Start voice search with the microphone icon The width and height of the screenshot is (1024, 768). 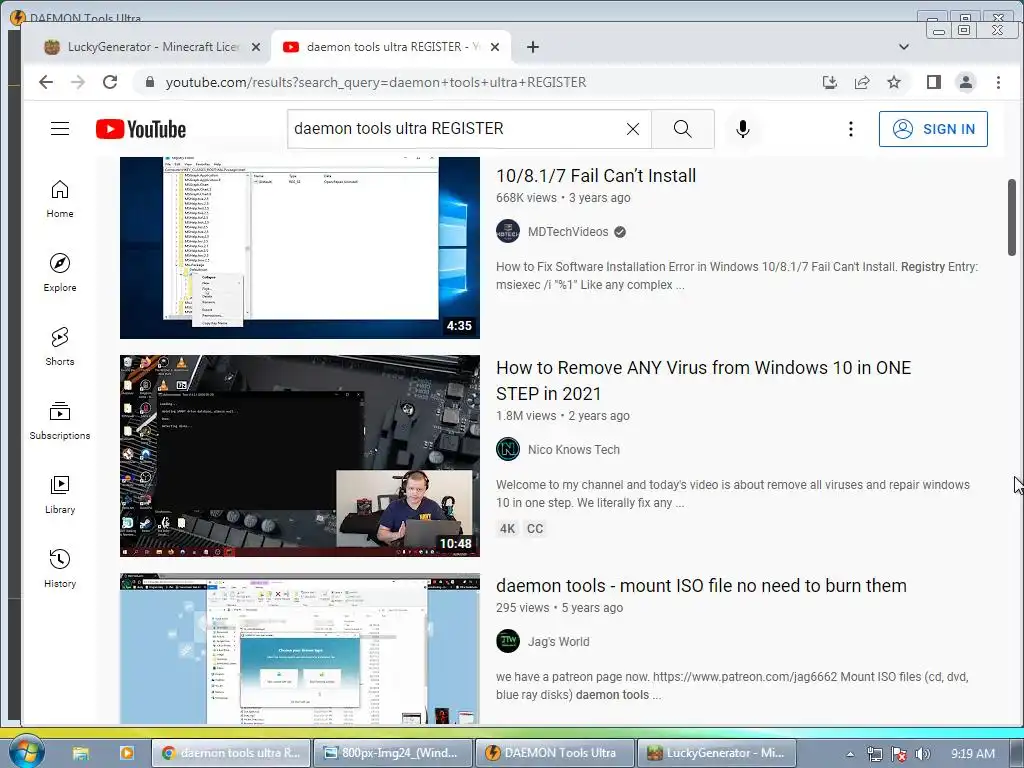743,129
